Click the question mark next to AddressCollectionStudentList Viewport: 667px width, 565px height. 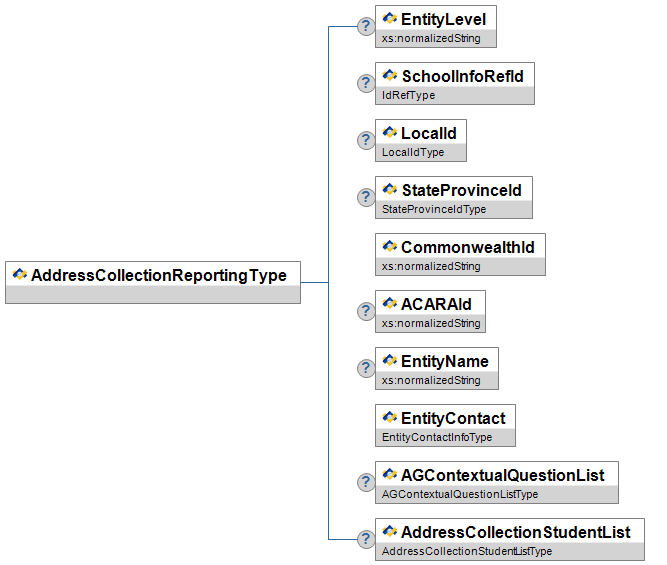pyautogui.click(x=366, y=539)
